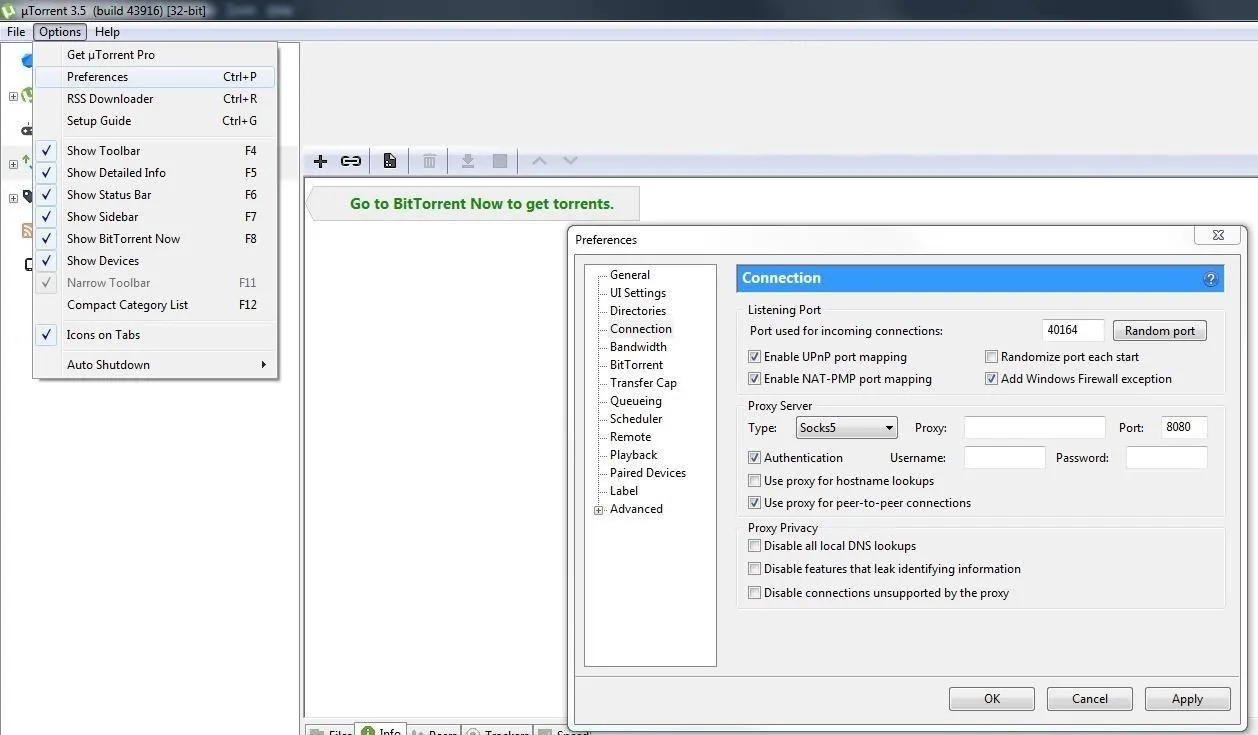Toggle Show BitTorrent Now menu item

(x=155, y=239)
